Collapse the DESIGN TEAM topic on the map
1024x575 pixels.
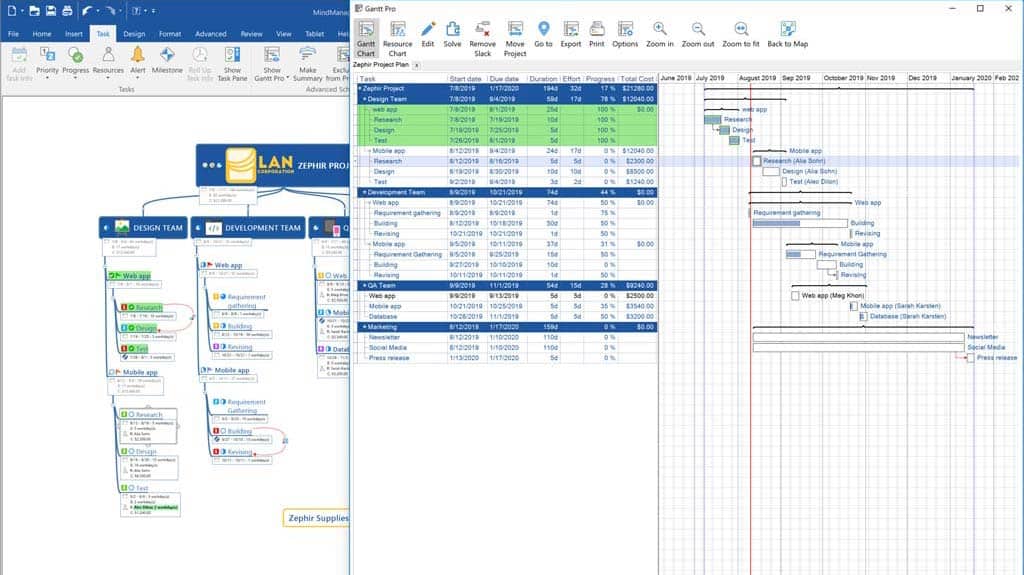click(x=106, y=228)
